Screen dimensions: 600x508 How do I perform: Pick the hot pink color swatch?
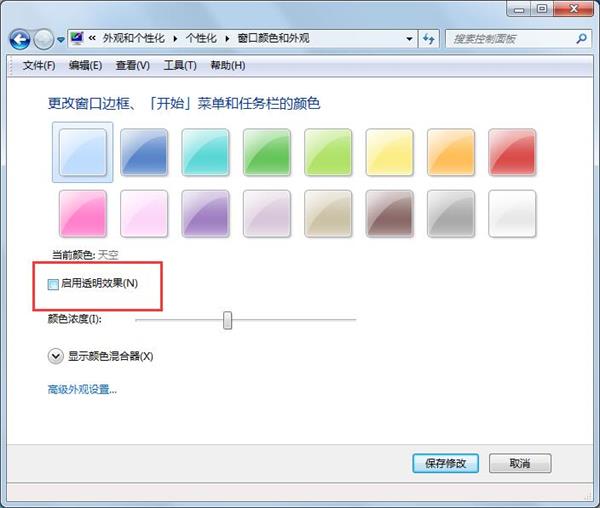pyautogui.click(x=83, y=213)
